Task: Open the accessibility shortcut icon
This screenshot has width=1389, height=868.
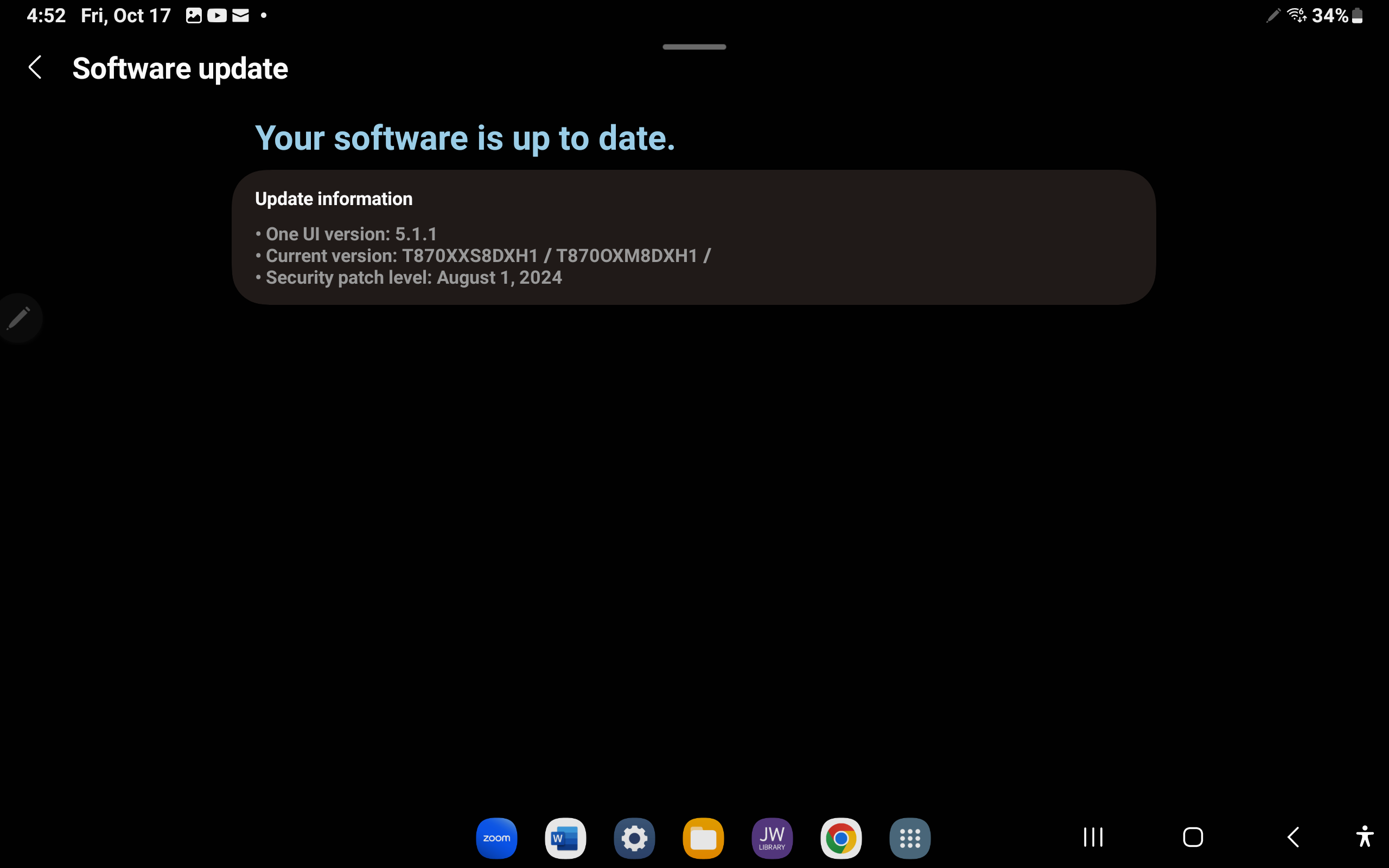Action: click(1365, 837)
